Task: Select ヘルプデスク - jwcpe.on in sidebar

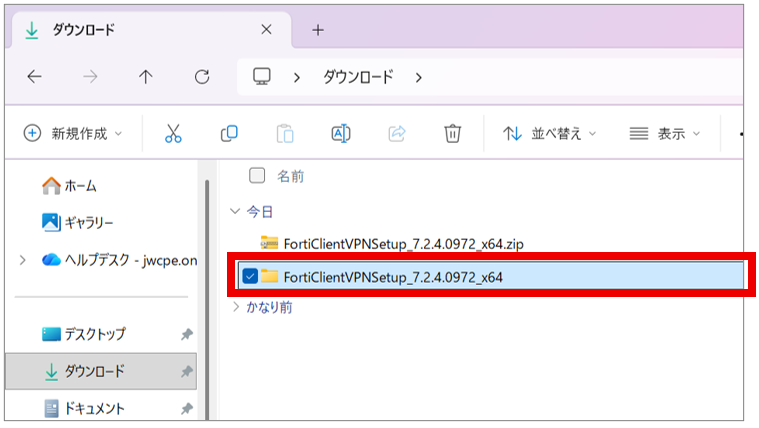Action: point(119,260)
